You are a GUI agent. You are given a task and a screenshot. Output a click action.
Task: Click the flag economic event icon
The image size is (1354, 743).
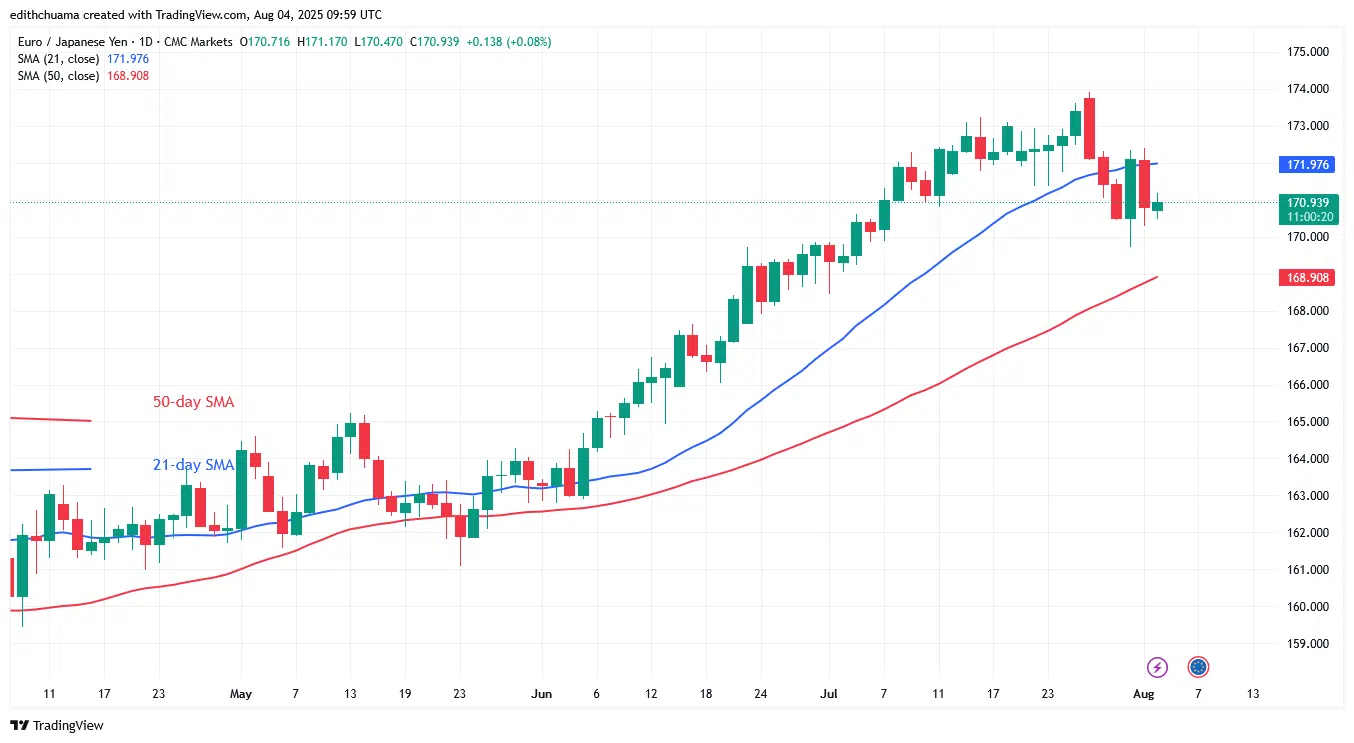pos(1198,667)
